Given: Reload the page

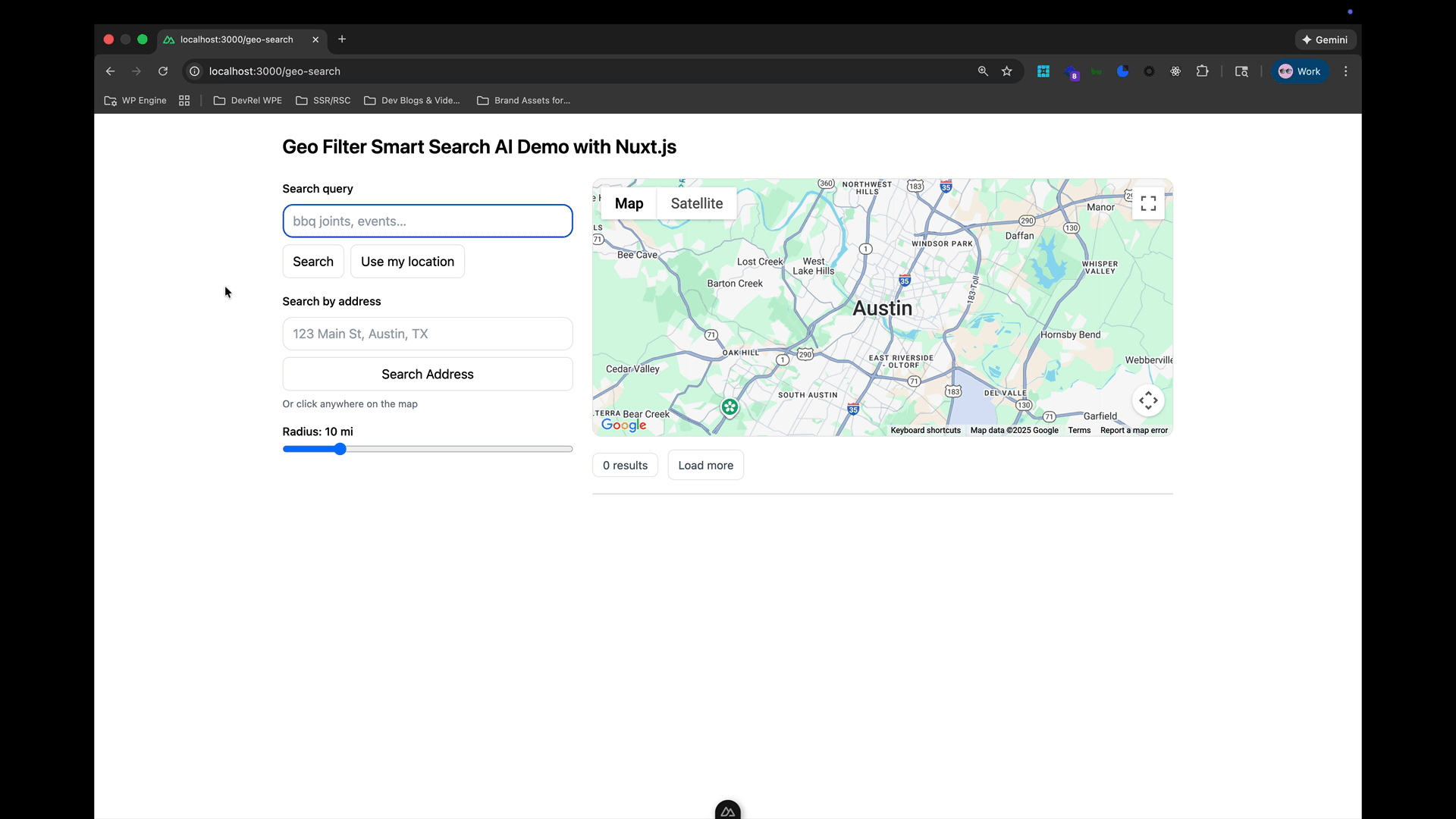Looking at the screenshot, I should coord(163,71).
